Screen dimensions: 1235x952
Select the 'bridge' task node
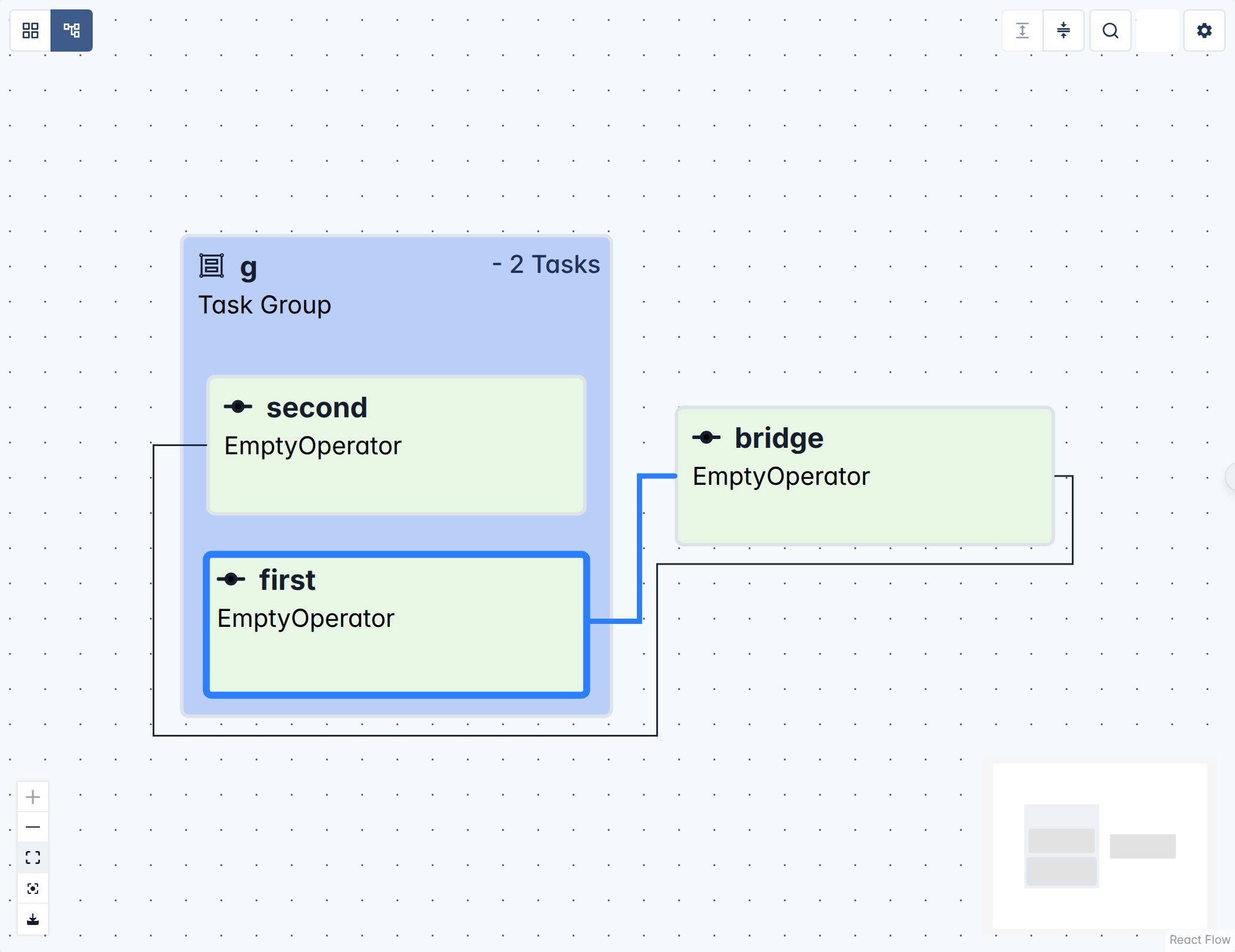pos(865,476)
